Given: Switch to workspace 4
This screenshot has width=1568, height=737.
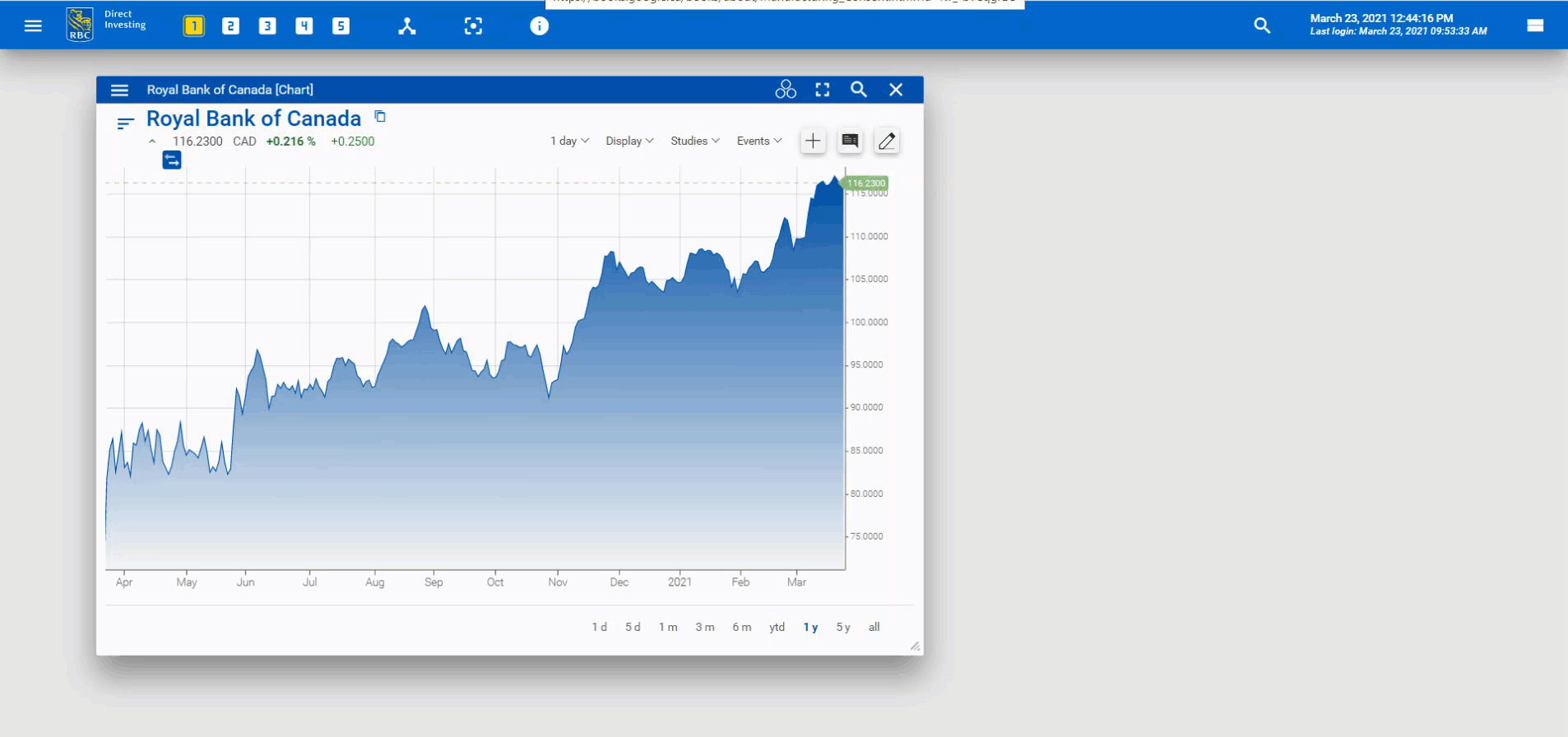Looking at the screenshot, I should coord(304,26).
